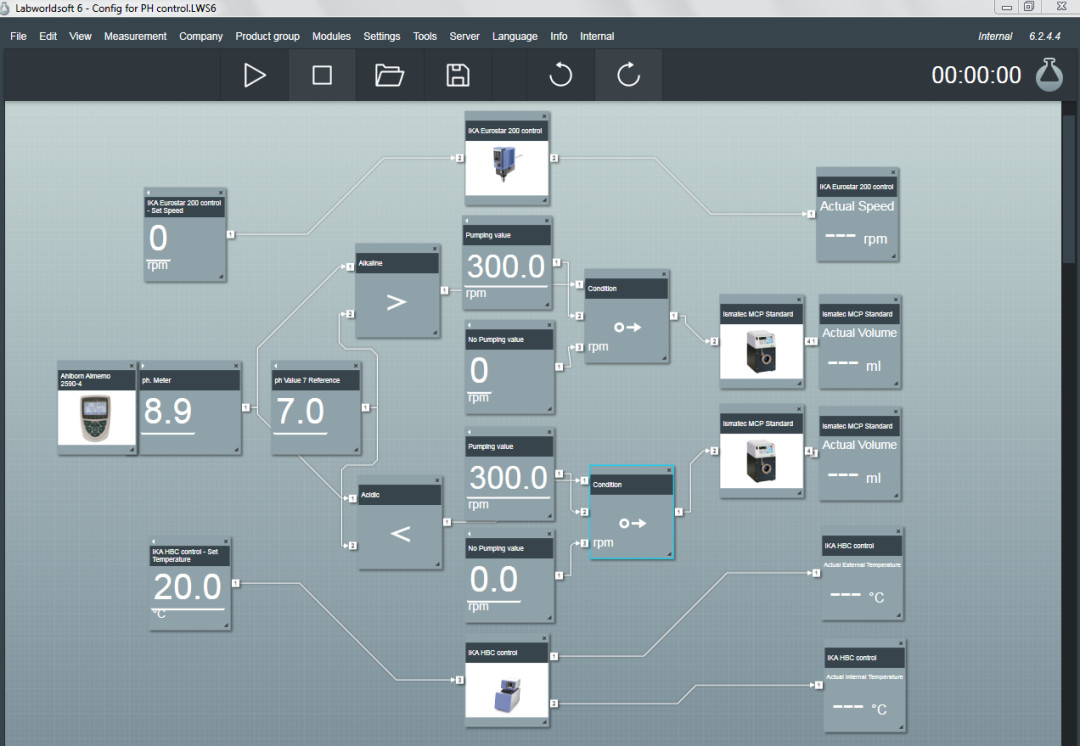Select the lower Ismatec MCP Standard pump image
Viewport: 1080px width, 746px height.
[x=761, y=462]
